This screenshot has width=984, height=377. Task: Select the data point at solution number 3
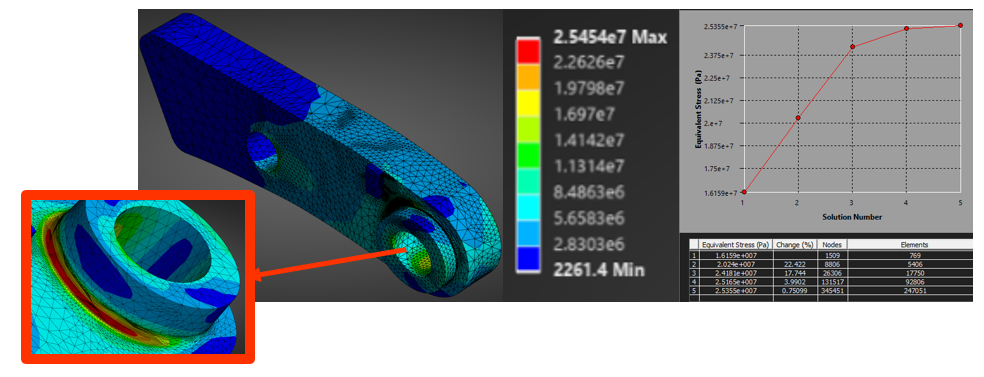(852, 46)
